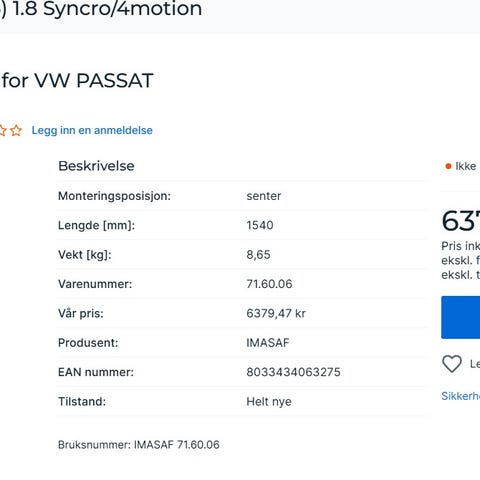The height and width of the screenshot is (480, 480).
Task: Click the Tilstand value Helt nye
Action: (x=269, y=402)
